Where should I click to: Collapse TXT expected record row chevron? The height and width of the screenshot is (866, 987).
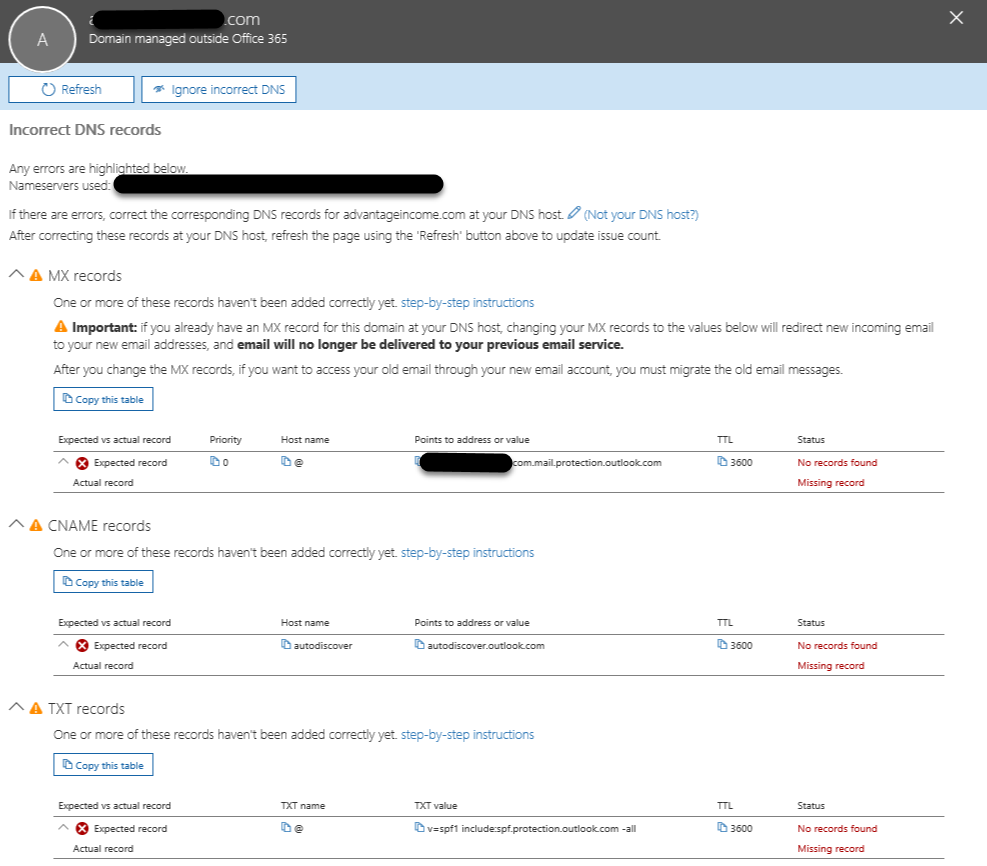click(x=63, y=828)
